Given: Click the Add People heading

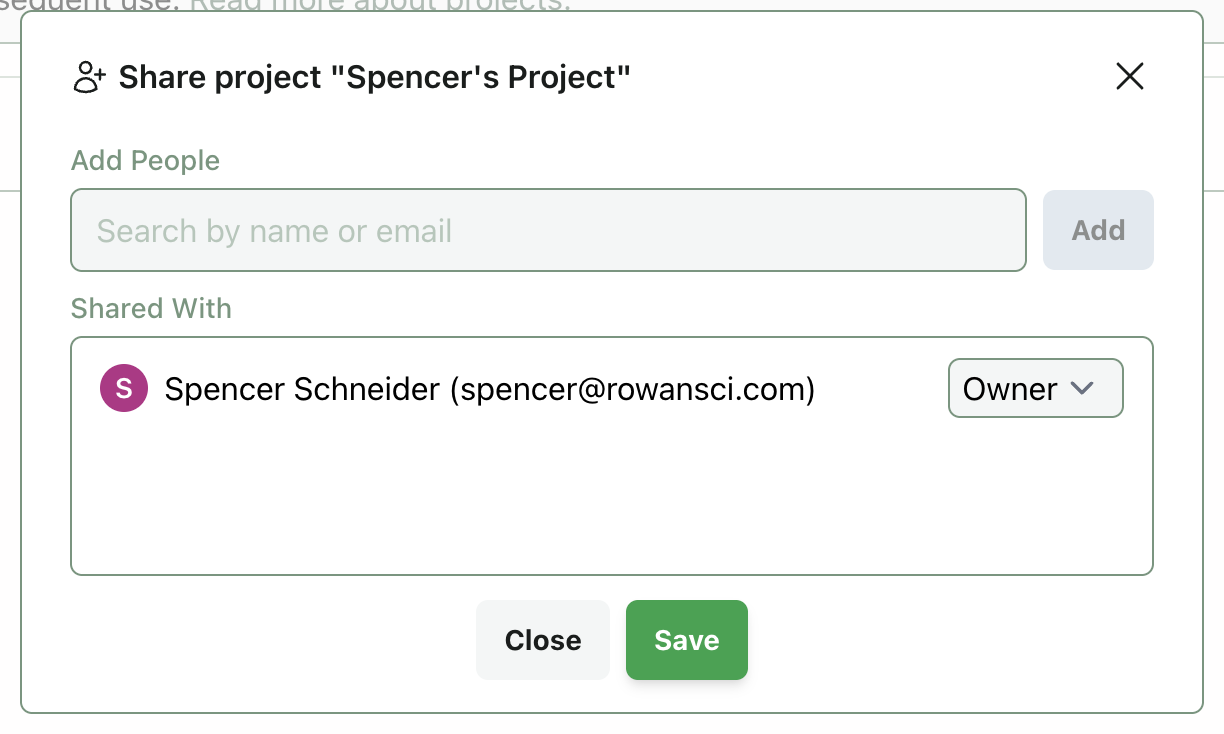Looking at the screenshot, I should click(145, 160).
